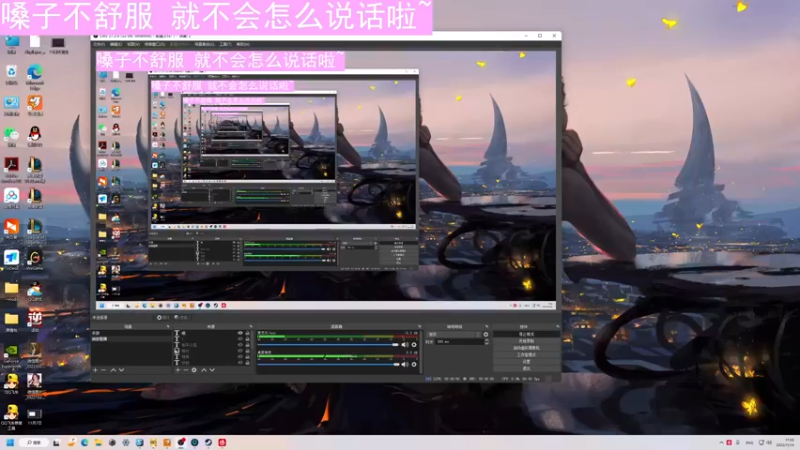The width and height of the screenshot is (800, 450).
Task: Pop out the Audio Mixer dock panel
Action: pos(419,327)
